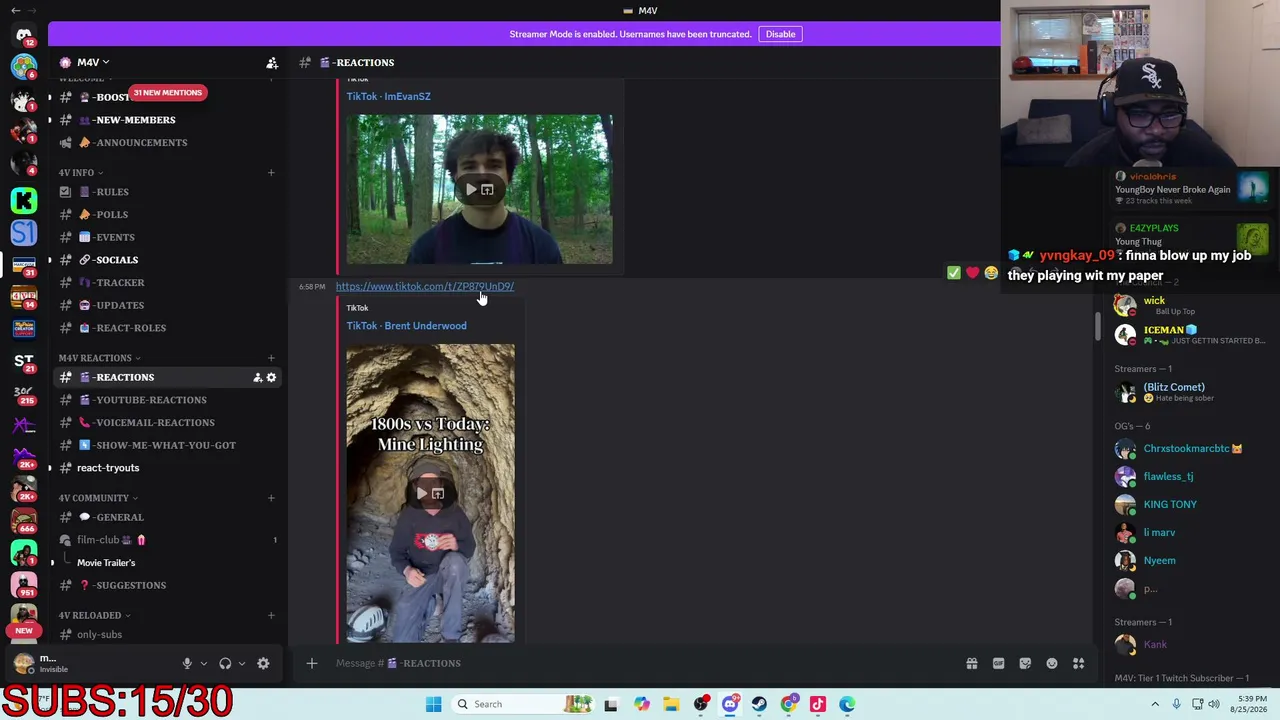
Task: Open the YOUTUBE-REACTIONS channel
Action: [166, 400]
